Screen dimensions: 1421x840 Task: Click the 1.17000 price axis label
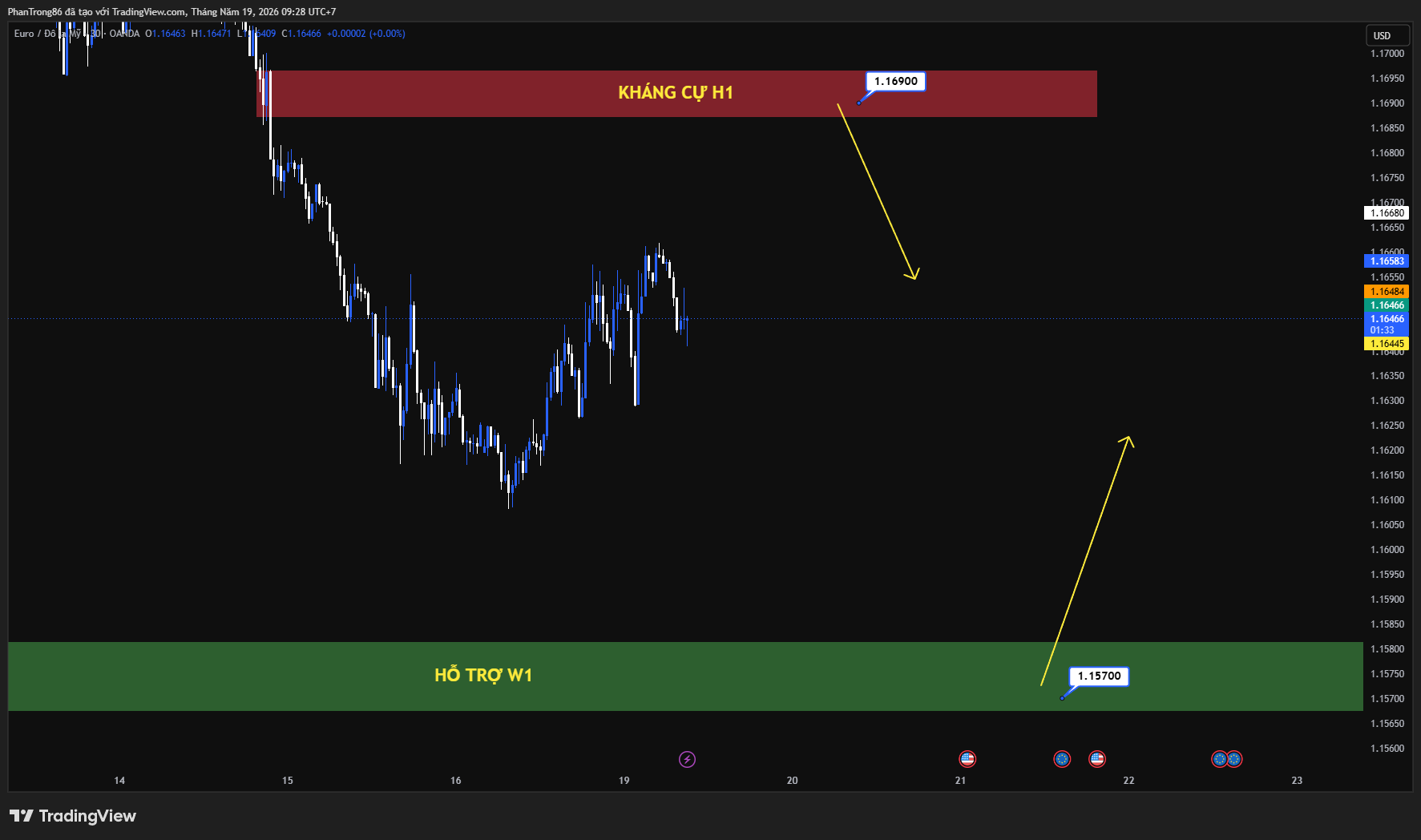coord(1387,54)
